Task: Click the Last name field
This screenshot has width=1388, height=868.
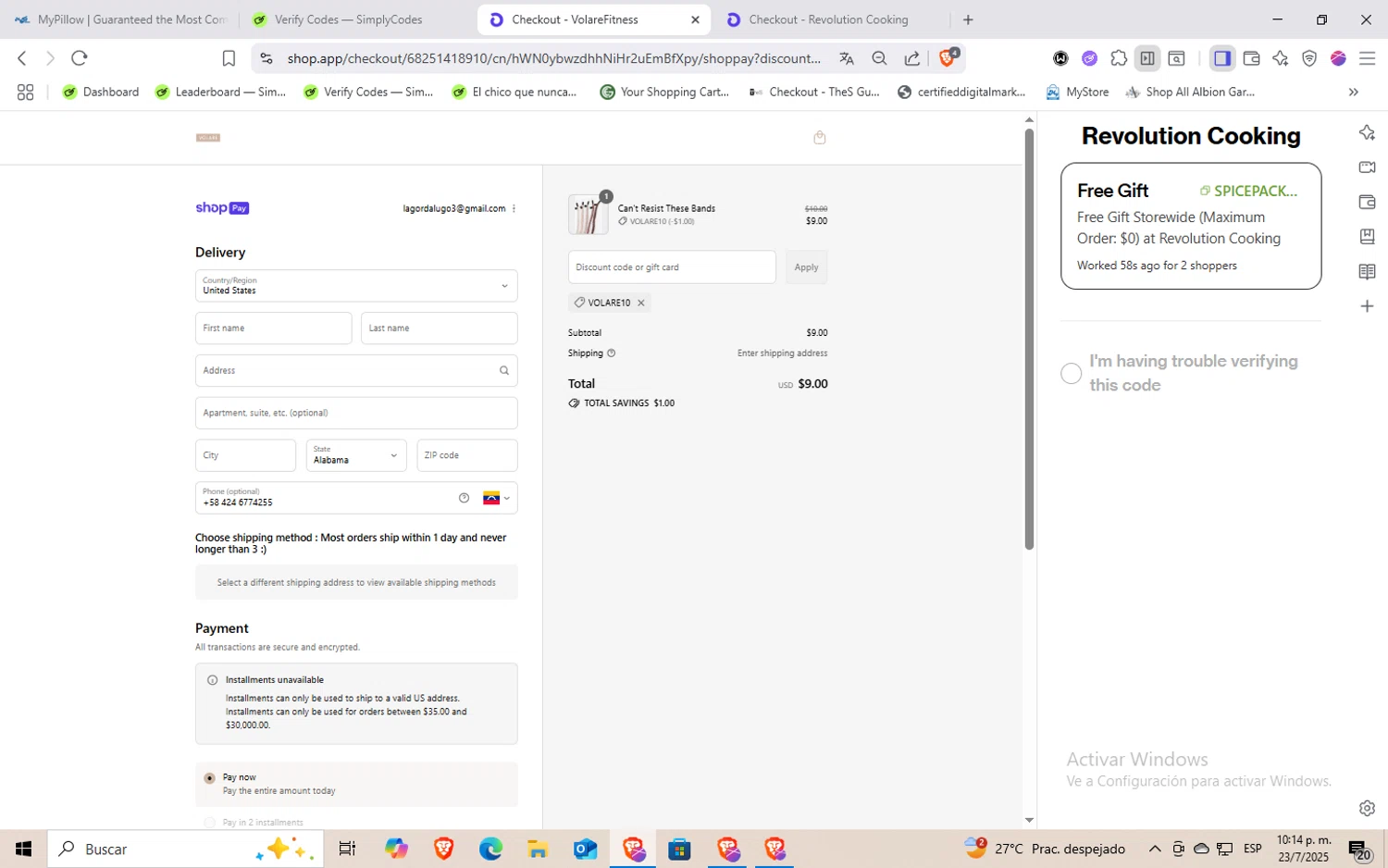Action: 439,329
